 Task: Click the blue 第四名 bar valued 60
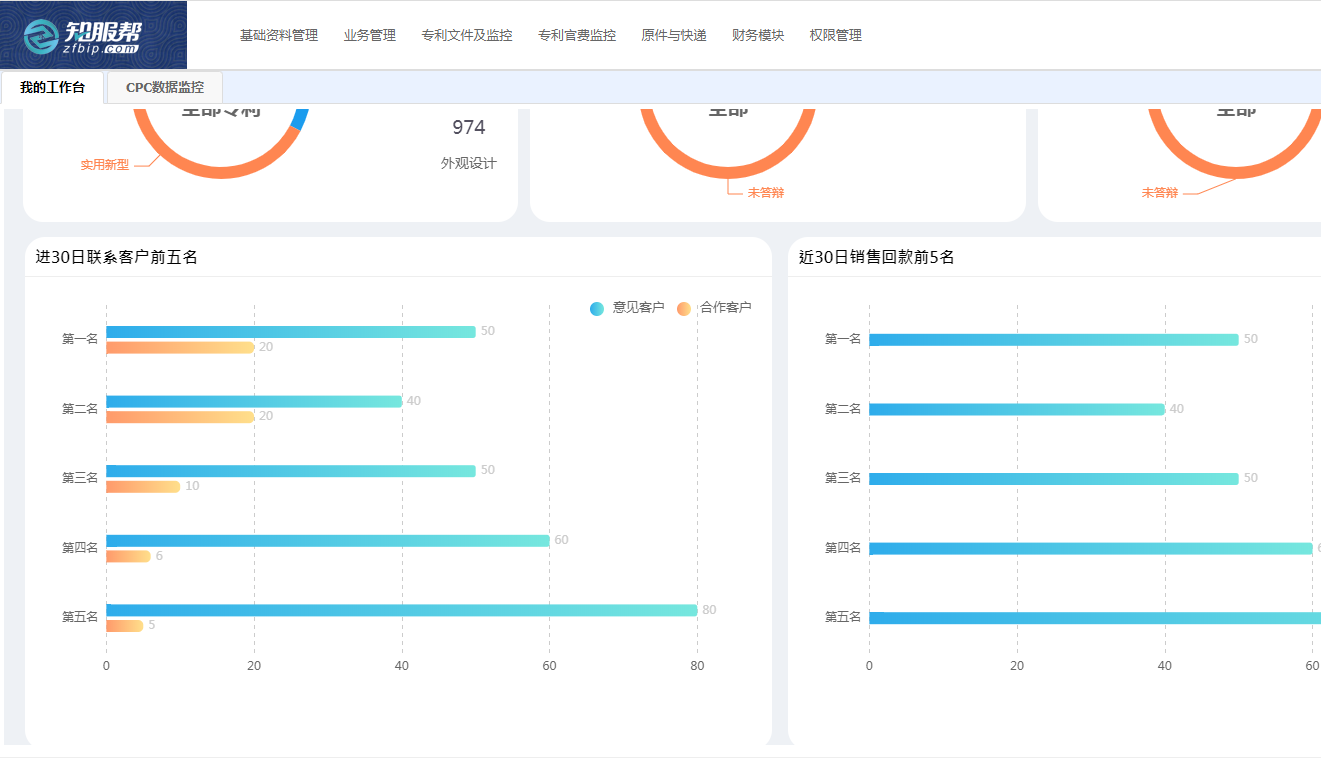327,541
